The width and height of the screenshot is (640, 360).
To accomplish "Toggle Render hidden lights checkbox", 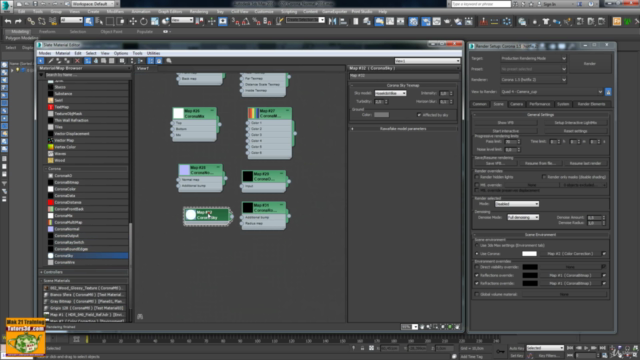I will pos(477,177).
